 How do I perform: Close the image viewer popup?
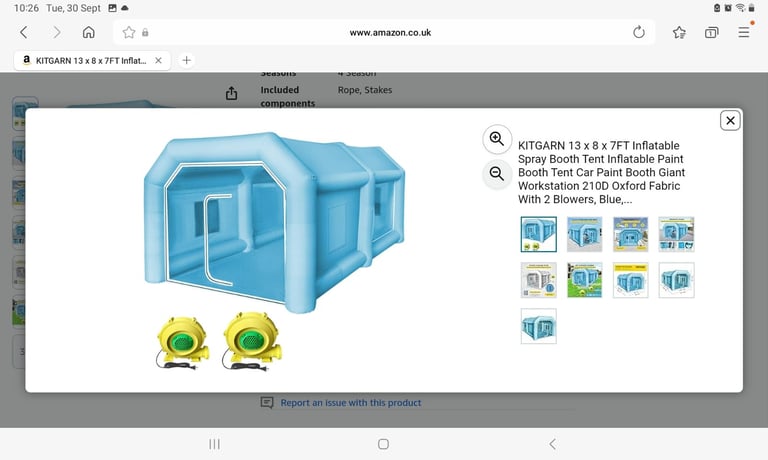[730, 121]
